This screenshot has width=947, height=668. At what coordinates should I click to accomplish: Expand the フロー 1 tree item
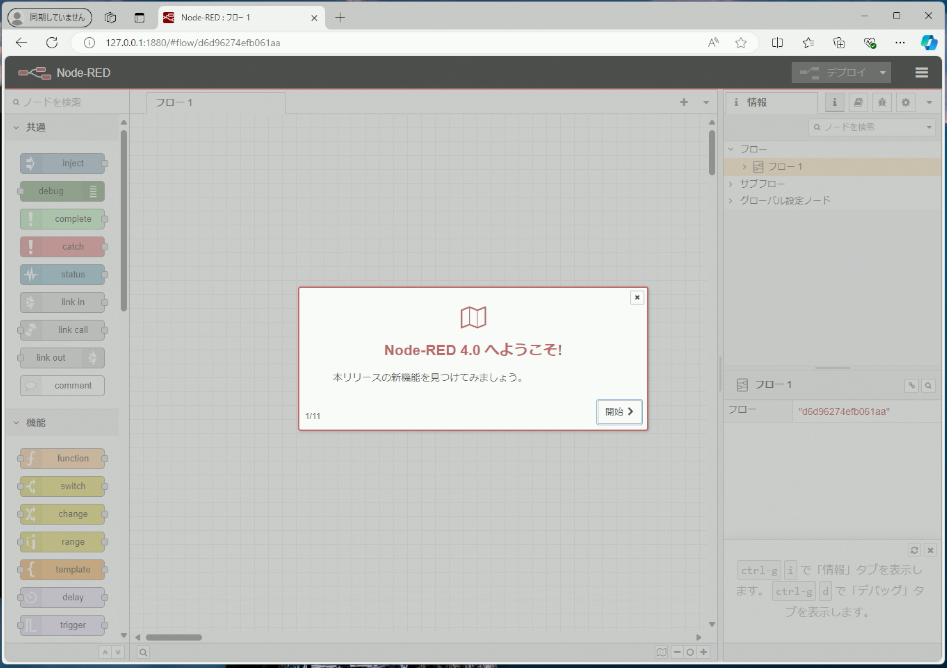[x=744, y=167]
